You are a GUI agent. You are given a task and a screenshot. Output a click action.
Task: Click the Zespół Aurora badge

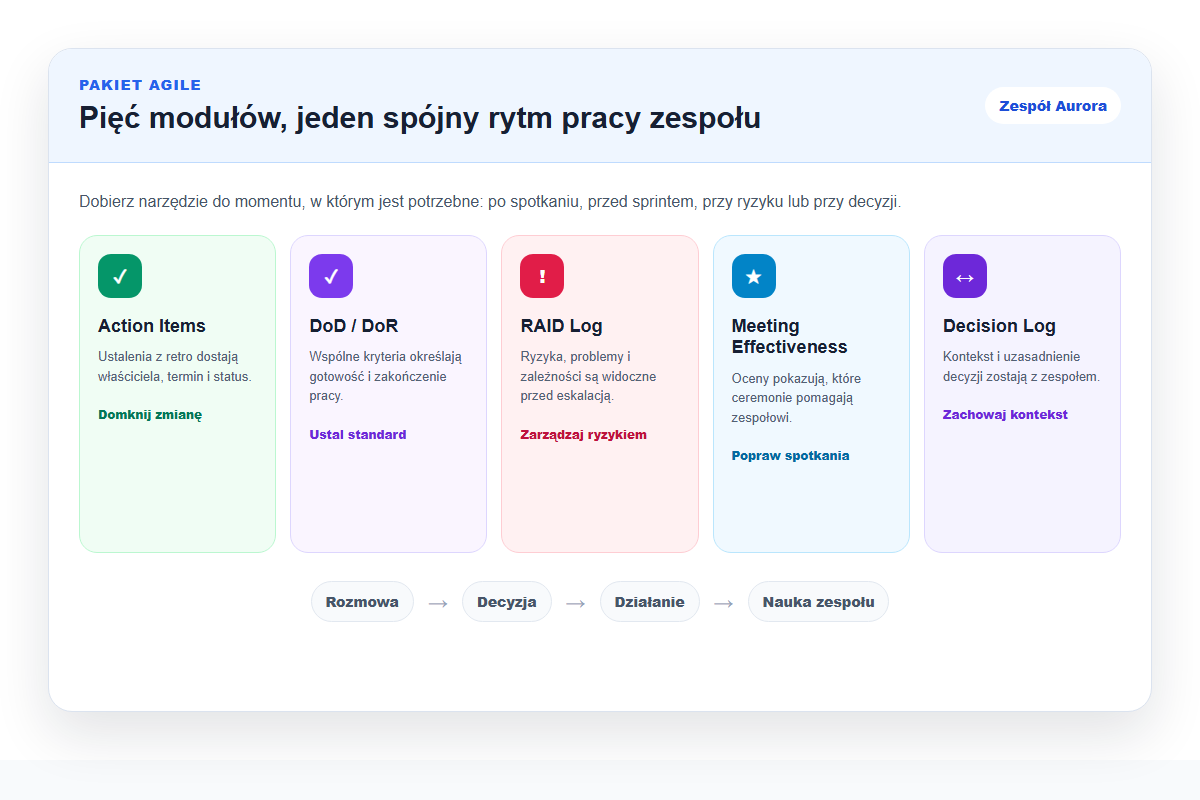[1053, 105]
